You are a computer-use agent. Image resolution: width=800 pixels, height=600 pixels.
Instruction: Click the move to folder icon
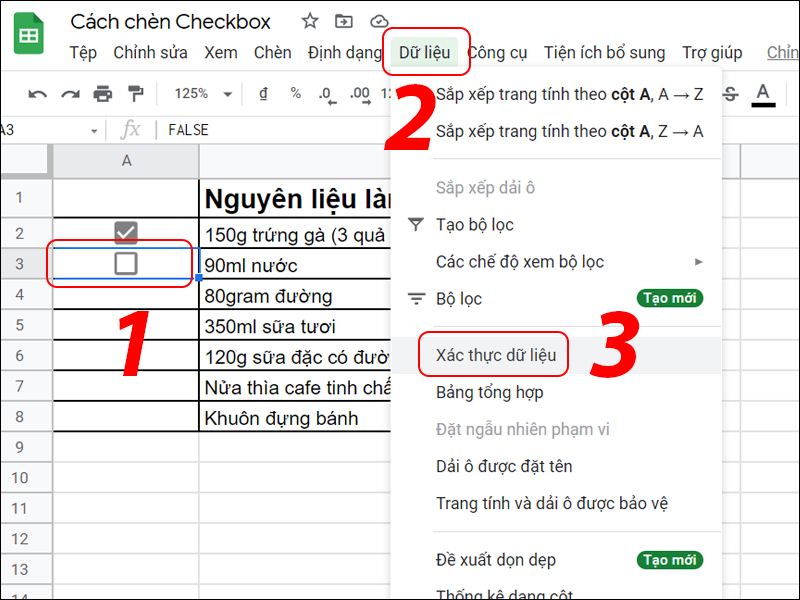coord(344,21)
